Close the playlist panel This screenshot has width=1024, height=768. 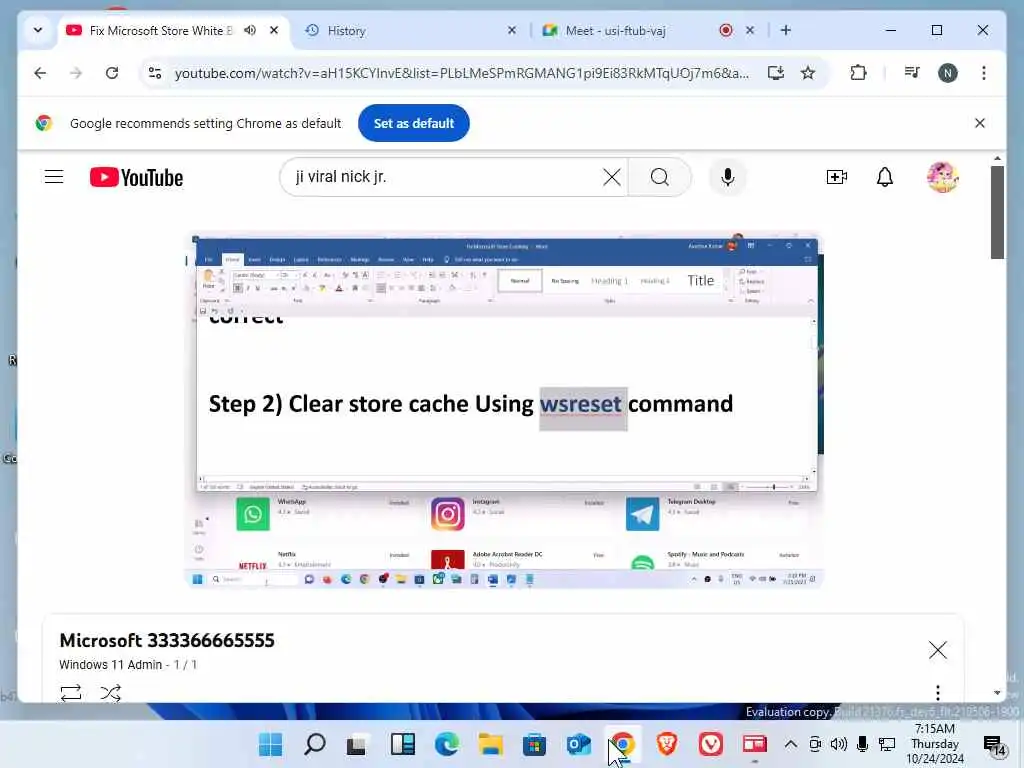coord(937,650)
